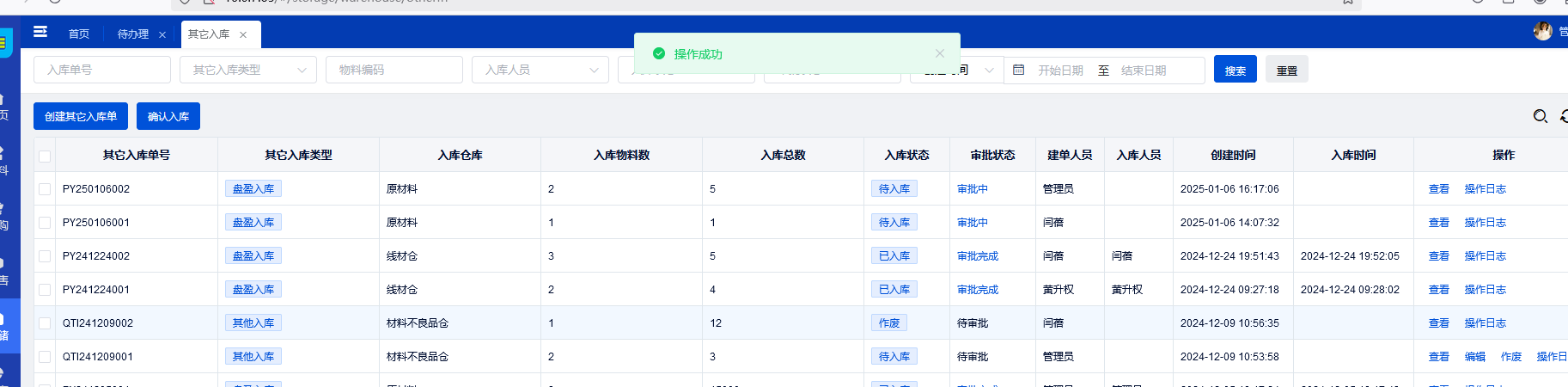Click the 入库状态 column header
The height and width of the screenshot is (387, 1568).
(x=906, y=156)
